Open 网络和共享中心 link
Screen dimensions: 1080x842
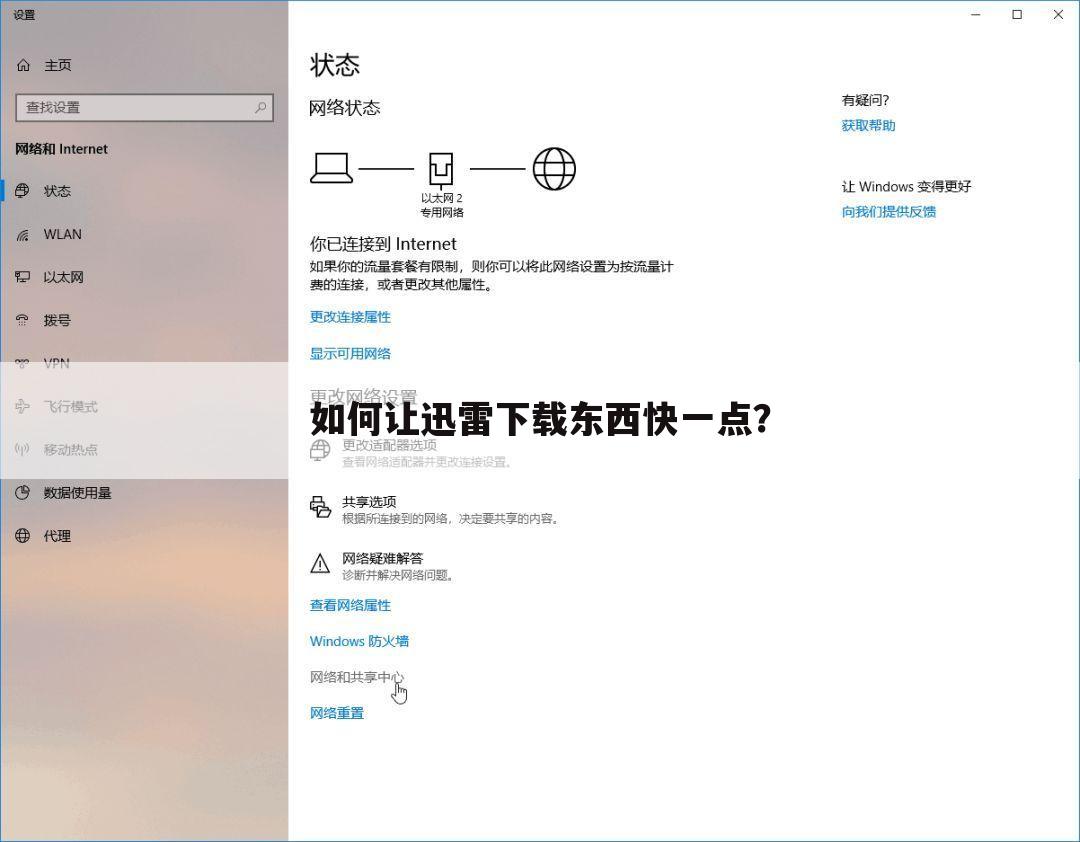tap(357, 677)
